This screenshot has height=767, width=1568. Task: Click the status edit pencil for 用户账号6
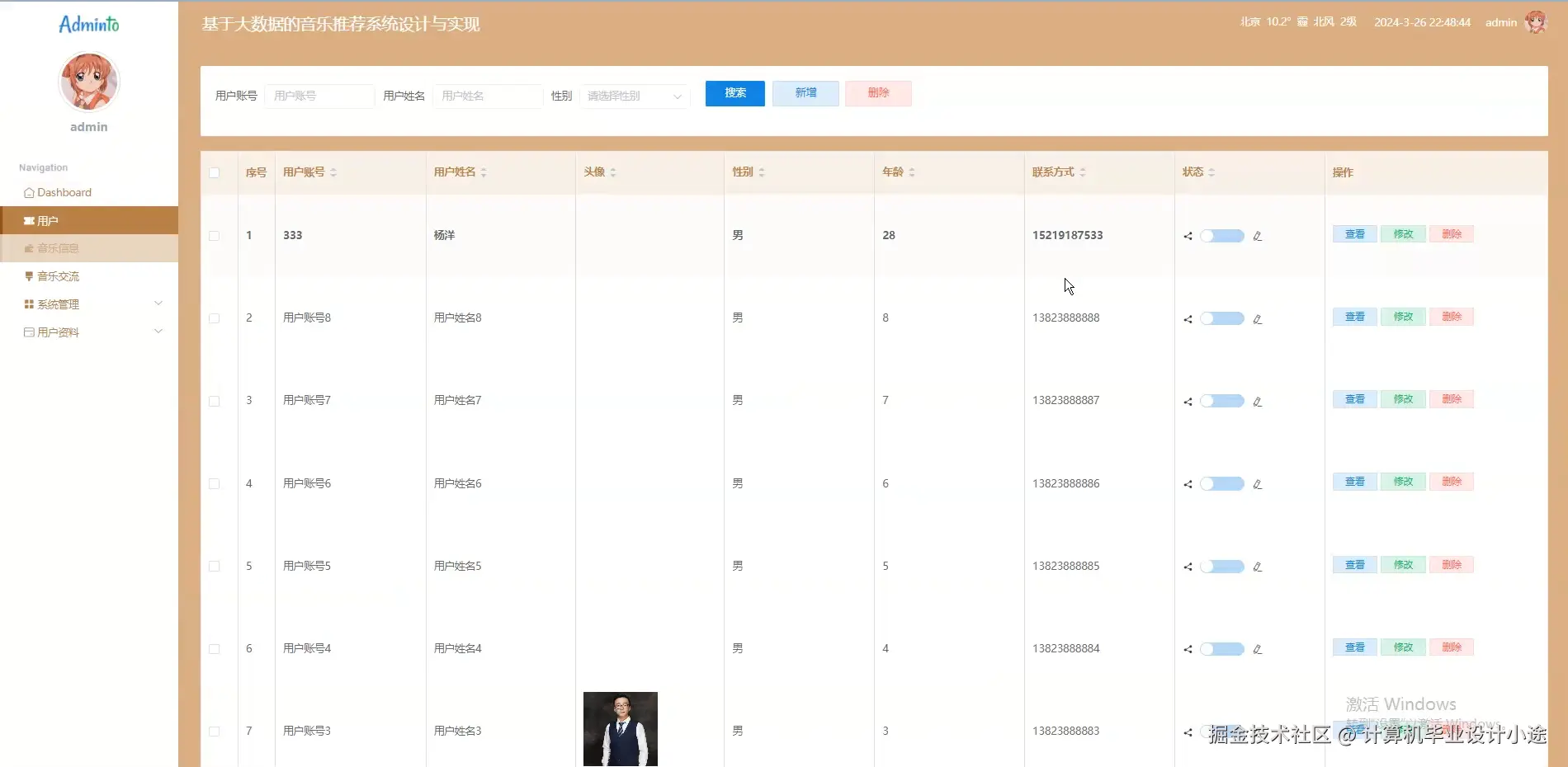click(1257, 484)
